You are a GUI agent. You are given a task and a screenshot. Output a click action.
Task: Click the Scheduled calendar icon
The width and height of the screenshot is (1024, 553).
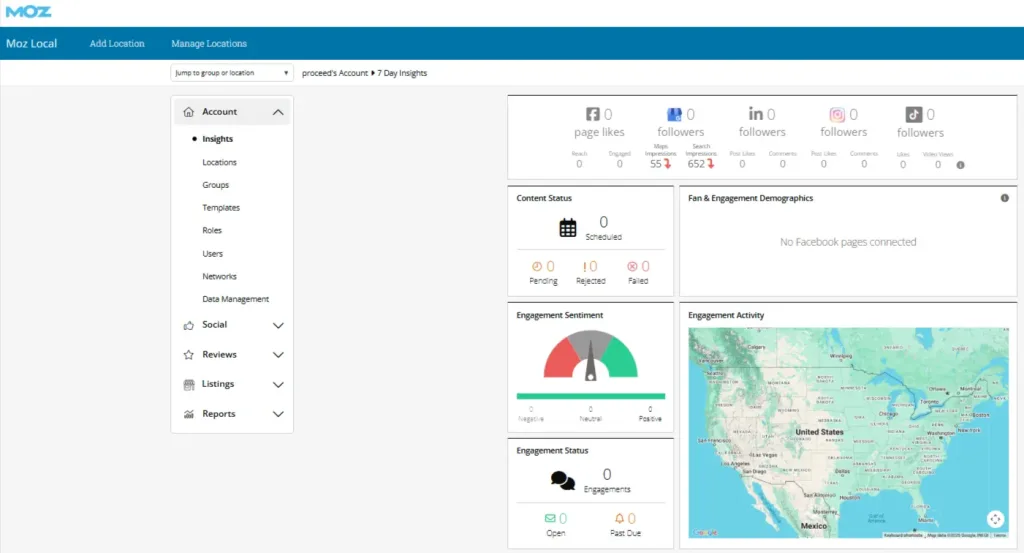[x=568, y=228]
